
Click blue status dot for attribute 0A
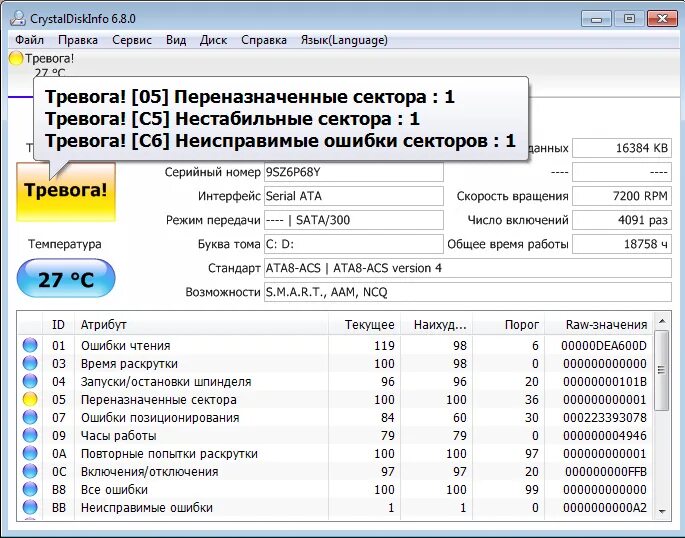click(x=30, y=453)
